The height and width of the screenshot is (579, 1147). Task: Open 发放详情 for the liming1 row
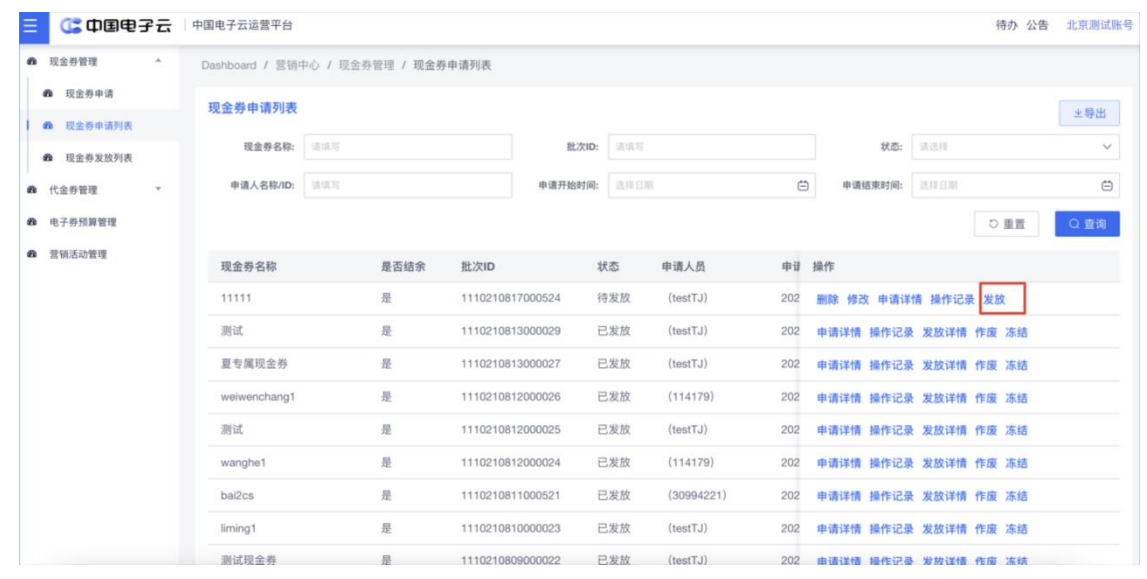(944, 529)
